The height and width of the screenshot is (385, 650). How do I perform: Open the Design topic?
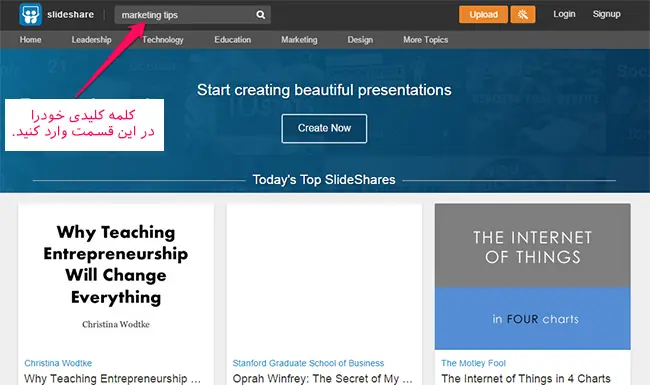click(x=360, y=40)
